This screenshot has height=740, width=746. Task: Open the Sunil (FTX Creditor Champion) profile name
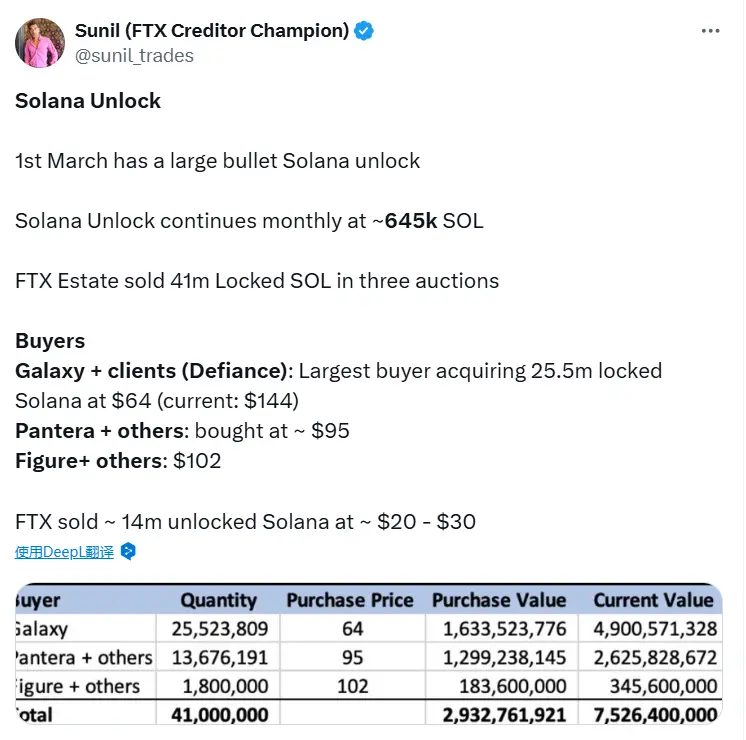tap(212, 30)
